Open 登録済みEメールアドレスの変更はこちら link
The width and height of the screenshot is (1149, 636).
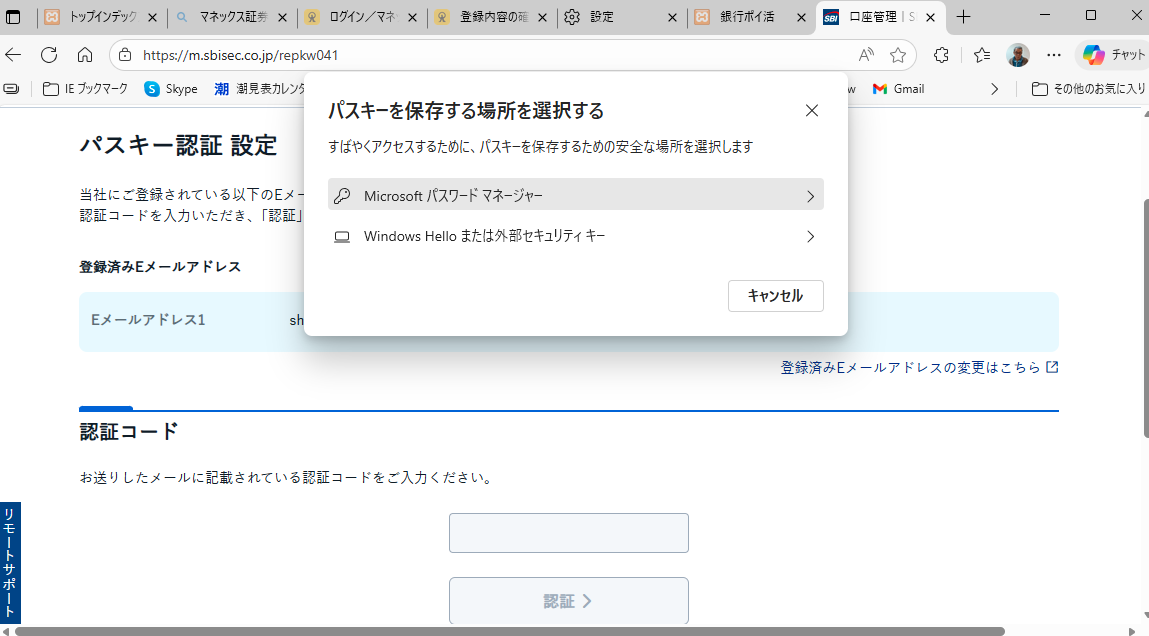click(910, 367)
